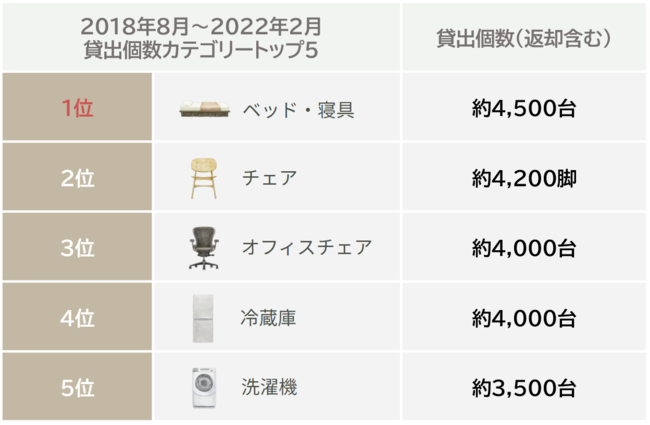The width and height of the screenshot is (650, 425).
Task: Click the bed and bedding icon
Action: (204, 109)
